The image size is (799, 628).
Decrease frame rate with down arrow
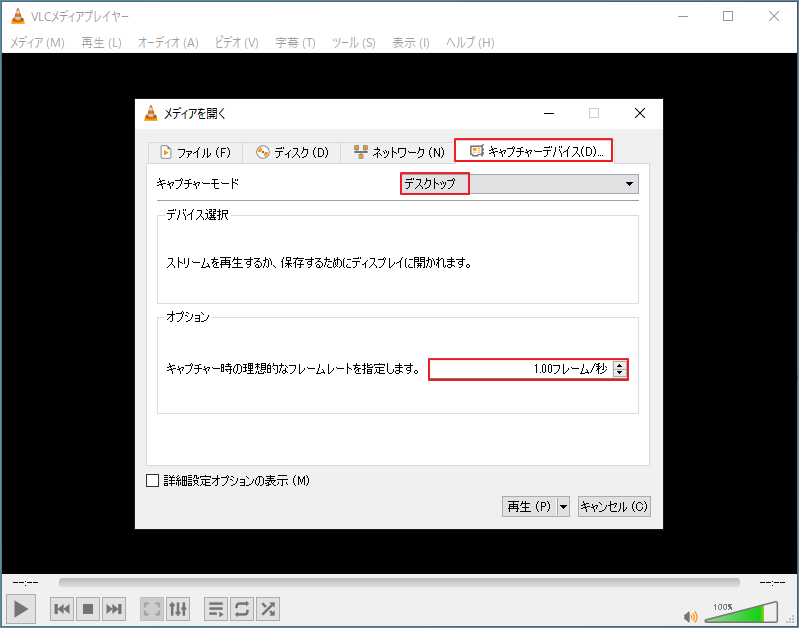point(620,373)
